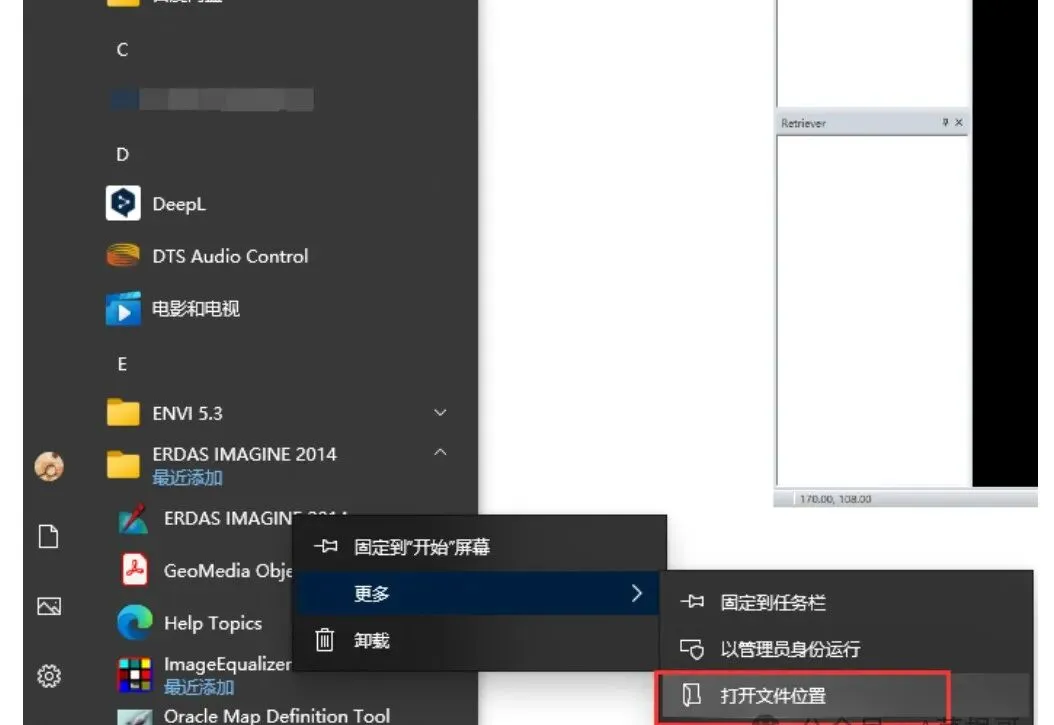Open Pictures from the Start sidebar
This screenshot has width=1054, height=725.
49,606
